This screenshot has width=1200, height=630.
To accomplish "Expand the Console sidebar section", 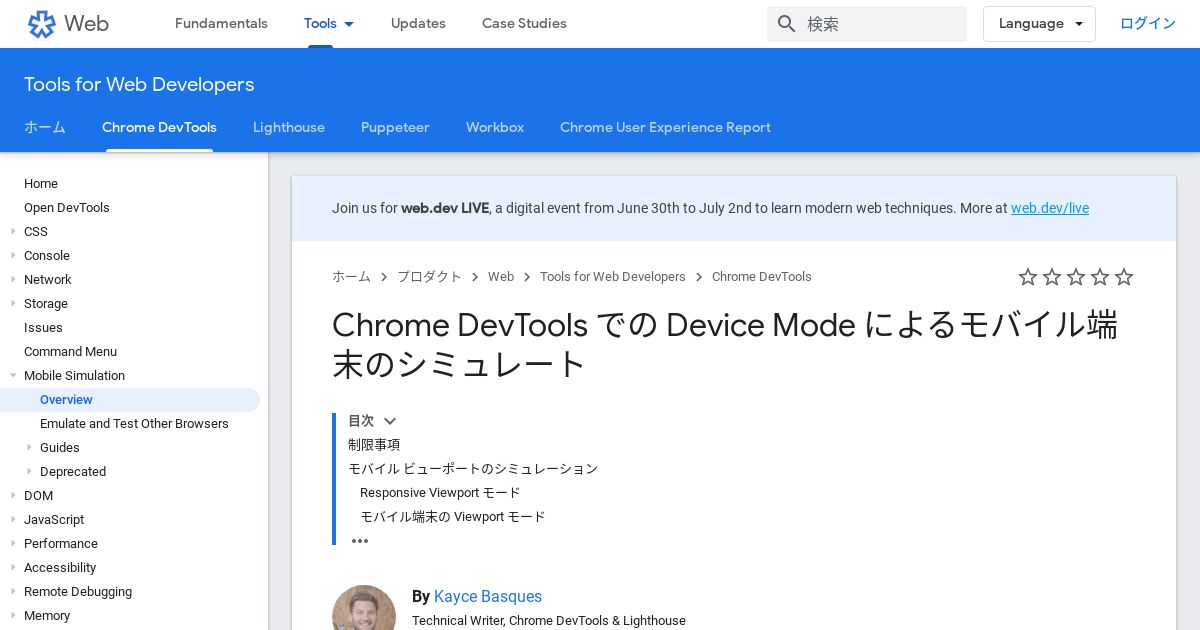I will tap(14, 256).
